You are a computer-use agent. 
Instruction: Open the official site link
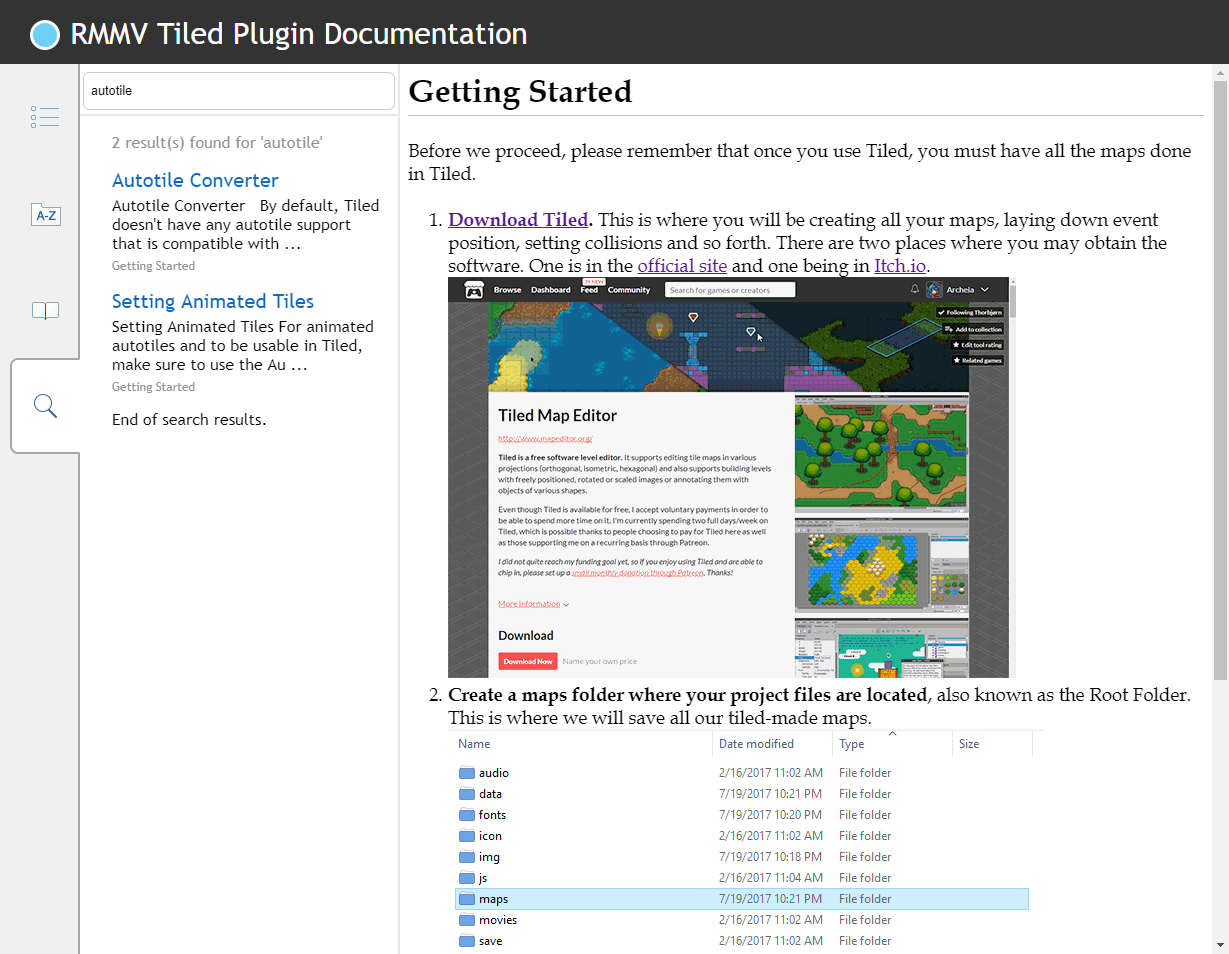tap(682, 266)
